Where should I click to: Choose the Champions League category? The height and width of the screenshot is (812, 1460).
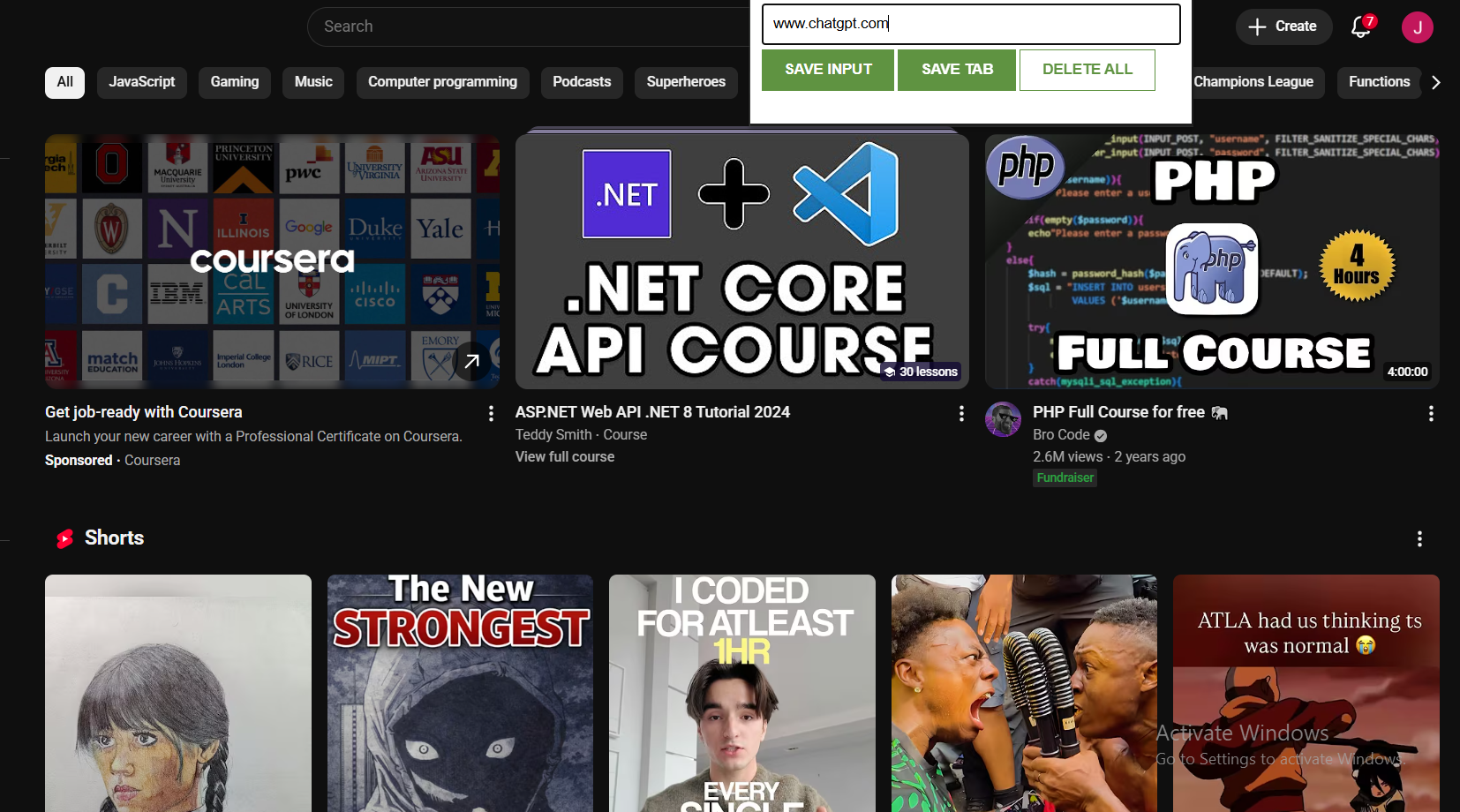click(x=1256, y=82)
